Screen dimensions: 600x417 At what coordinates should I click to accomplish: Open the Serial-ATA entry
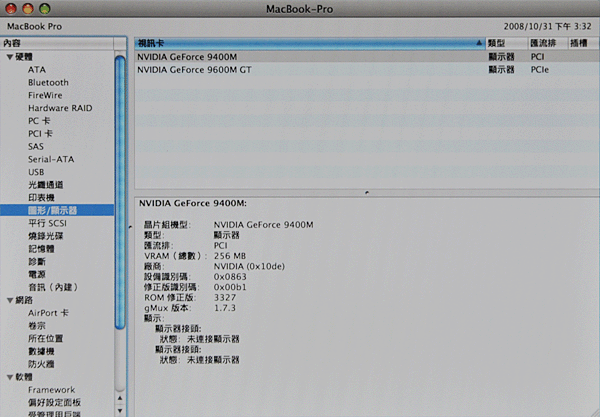pos(51,159)
